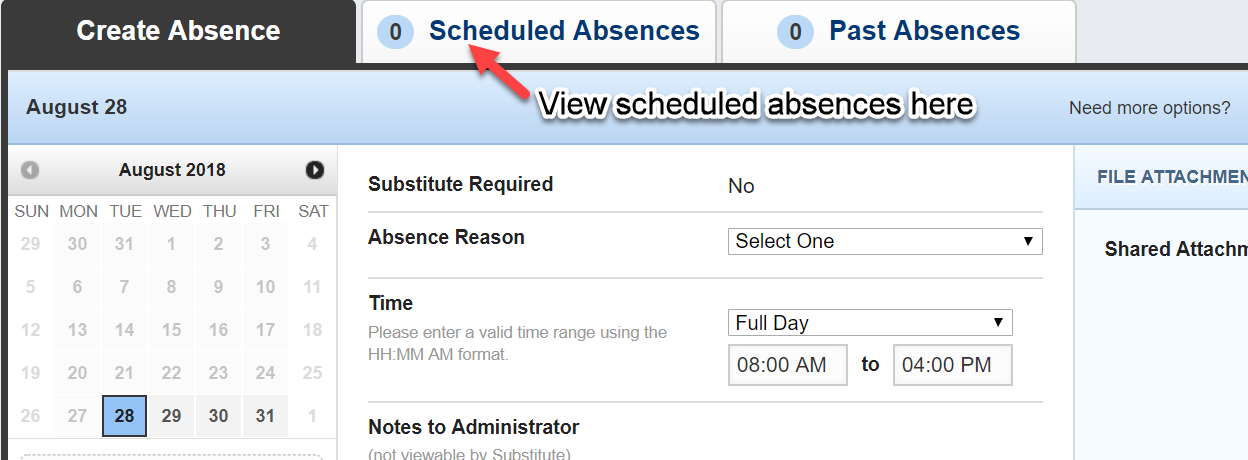The image size is (1248, 460).
Task: Choose July 30 on the calendar
Action: (77, 244)
